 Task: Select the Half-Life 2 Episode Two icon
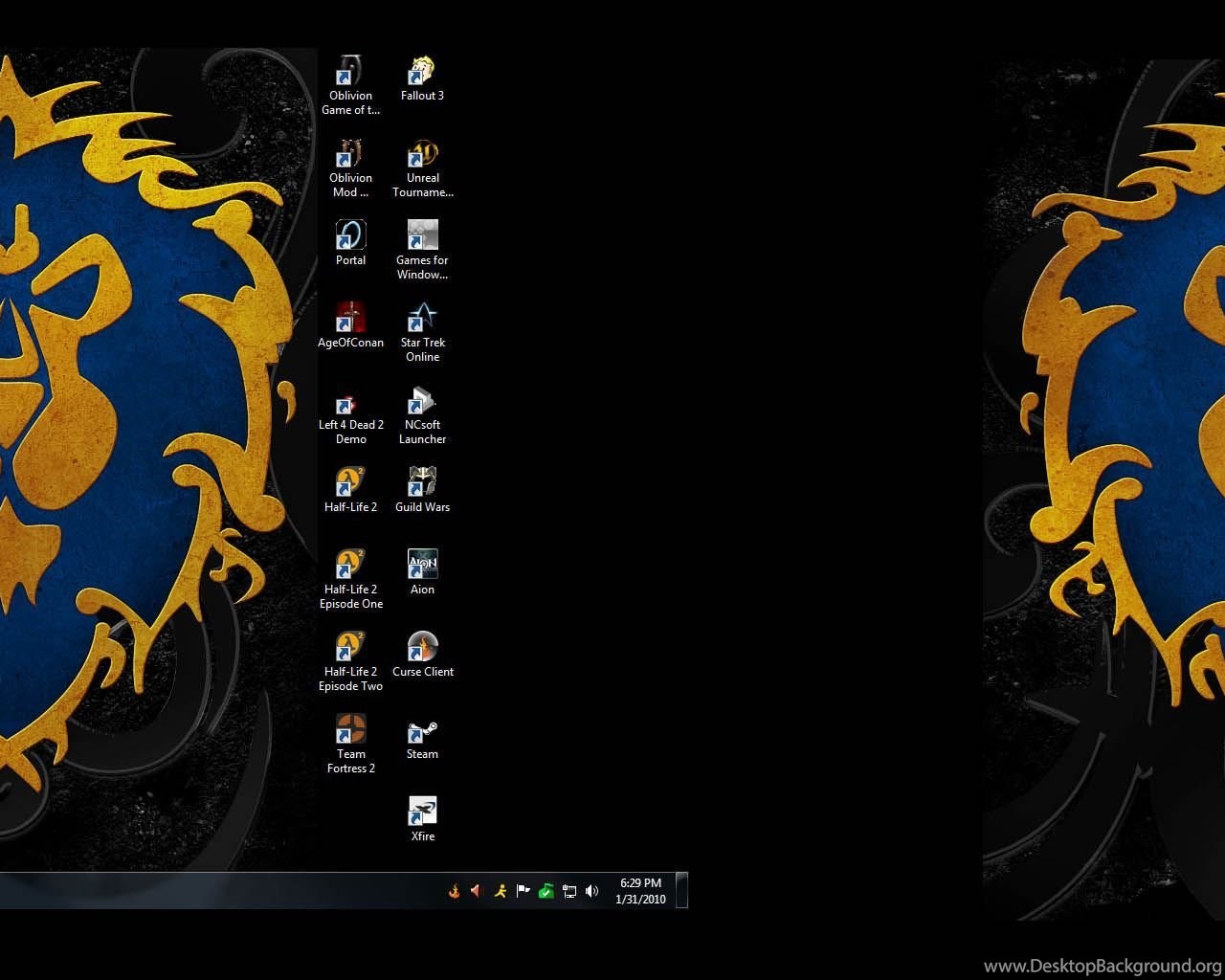coord(350,662)
